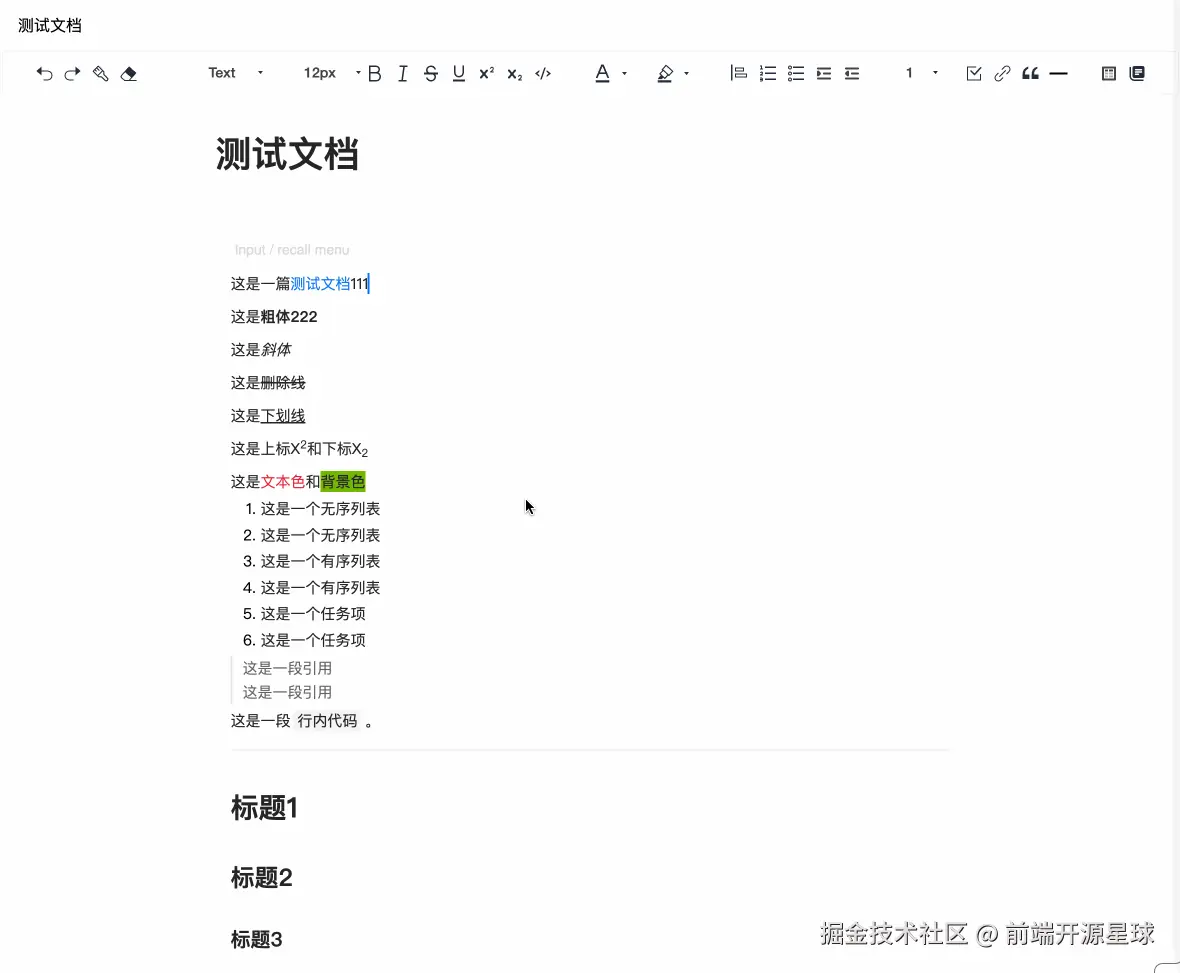The height and width of the screenshot is (973, 1180).
Task: Toggle the ordered list
Action: 767,73
